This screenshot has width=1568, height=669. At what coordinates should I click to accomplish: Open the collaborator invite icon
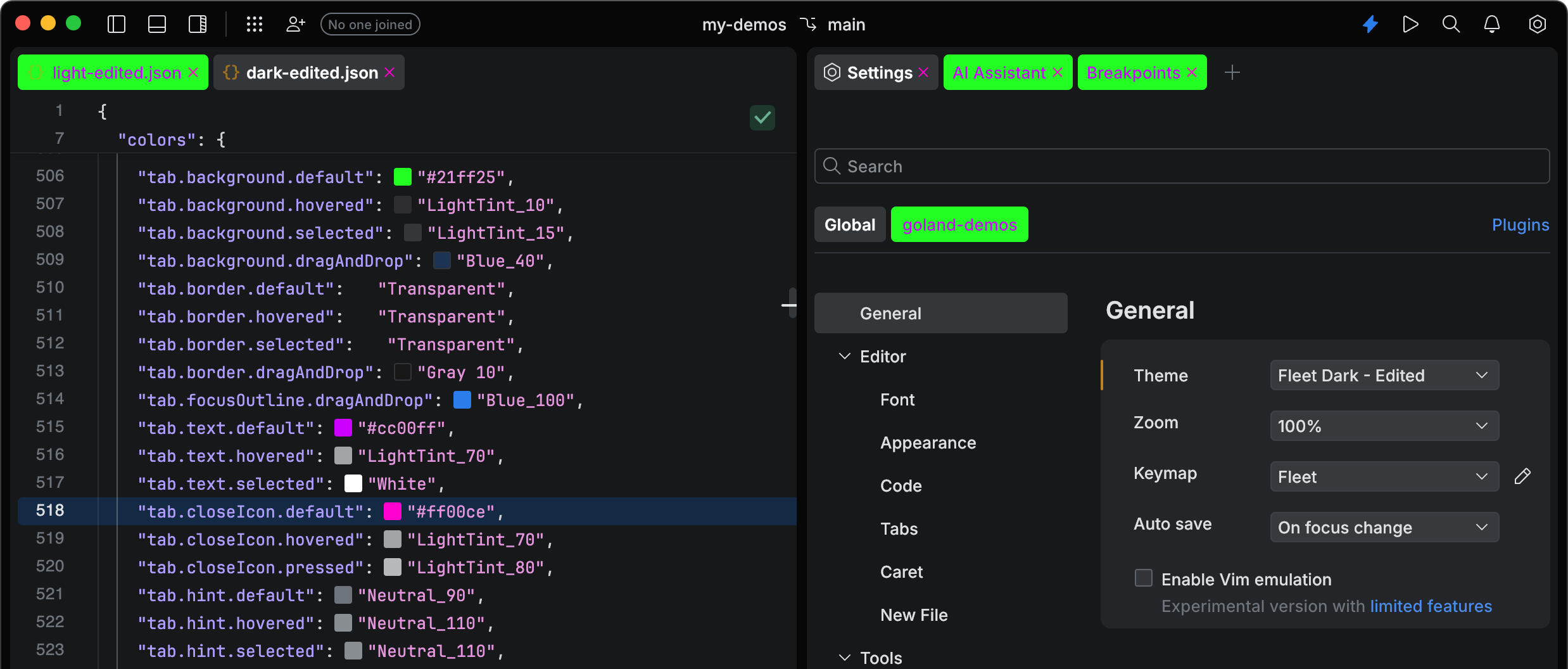coord(294,24)
